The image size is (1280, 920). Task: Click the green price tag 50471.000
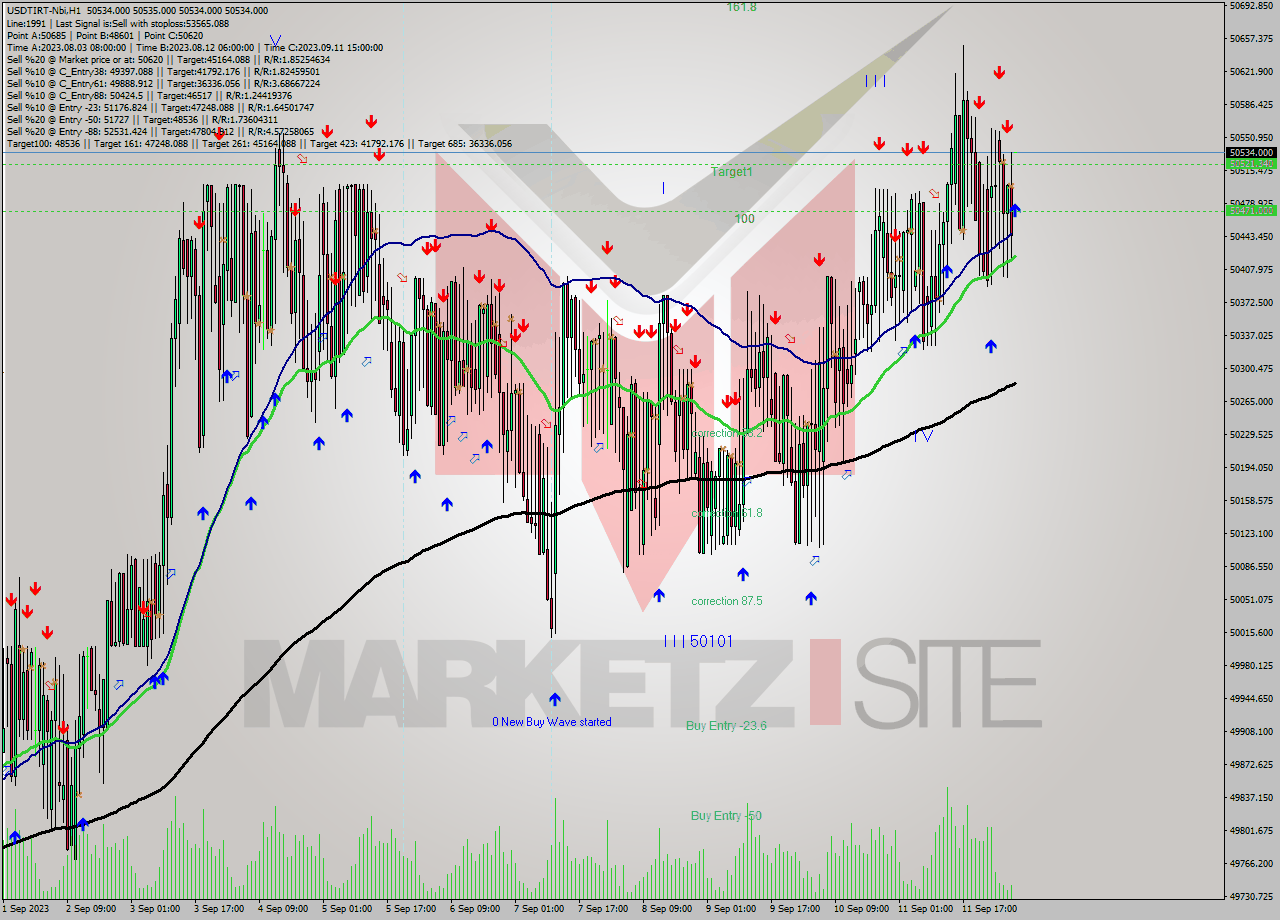[x=1251, y=210]
